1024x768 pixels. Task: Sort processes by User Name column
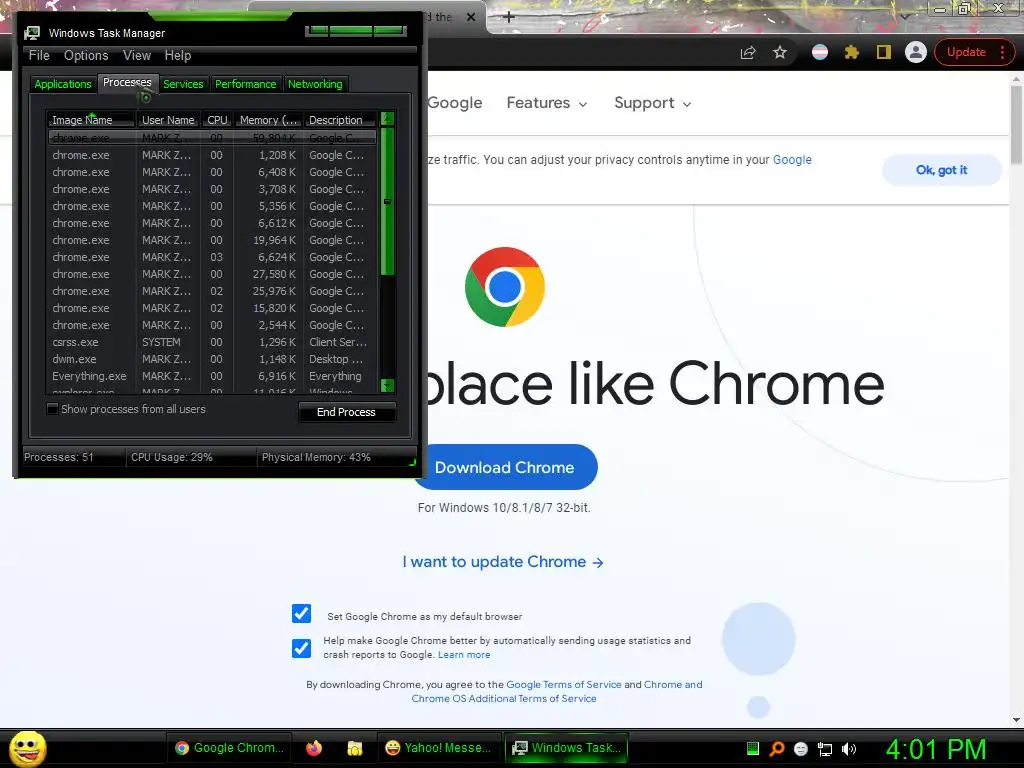point(168,120)
